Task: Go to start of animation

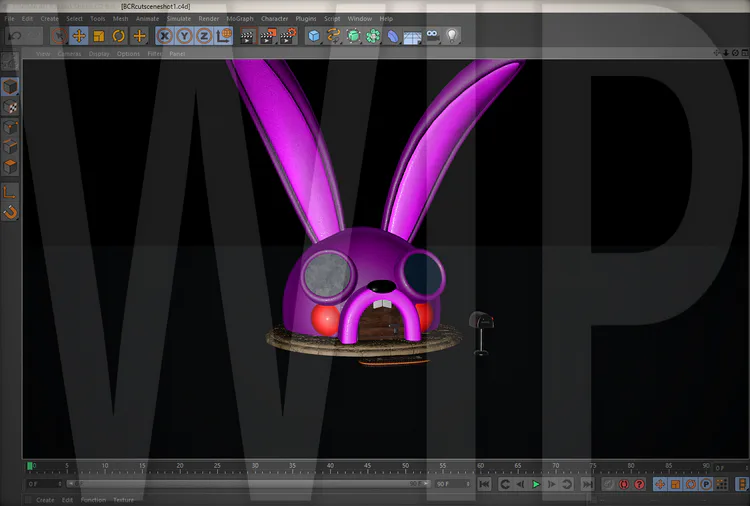Action: point(484,484)
